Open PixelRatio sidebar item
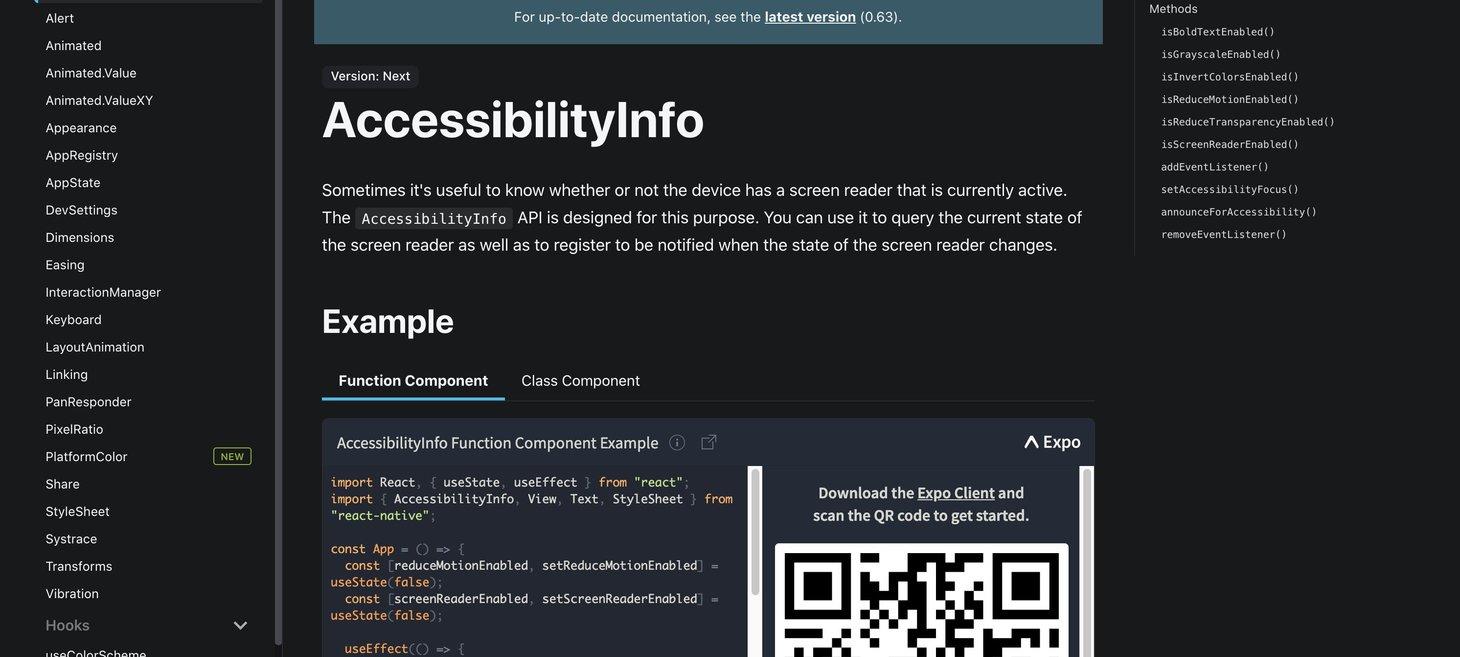Viewport: 1460px width, 657px height. [74, 429]
